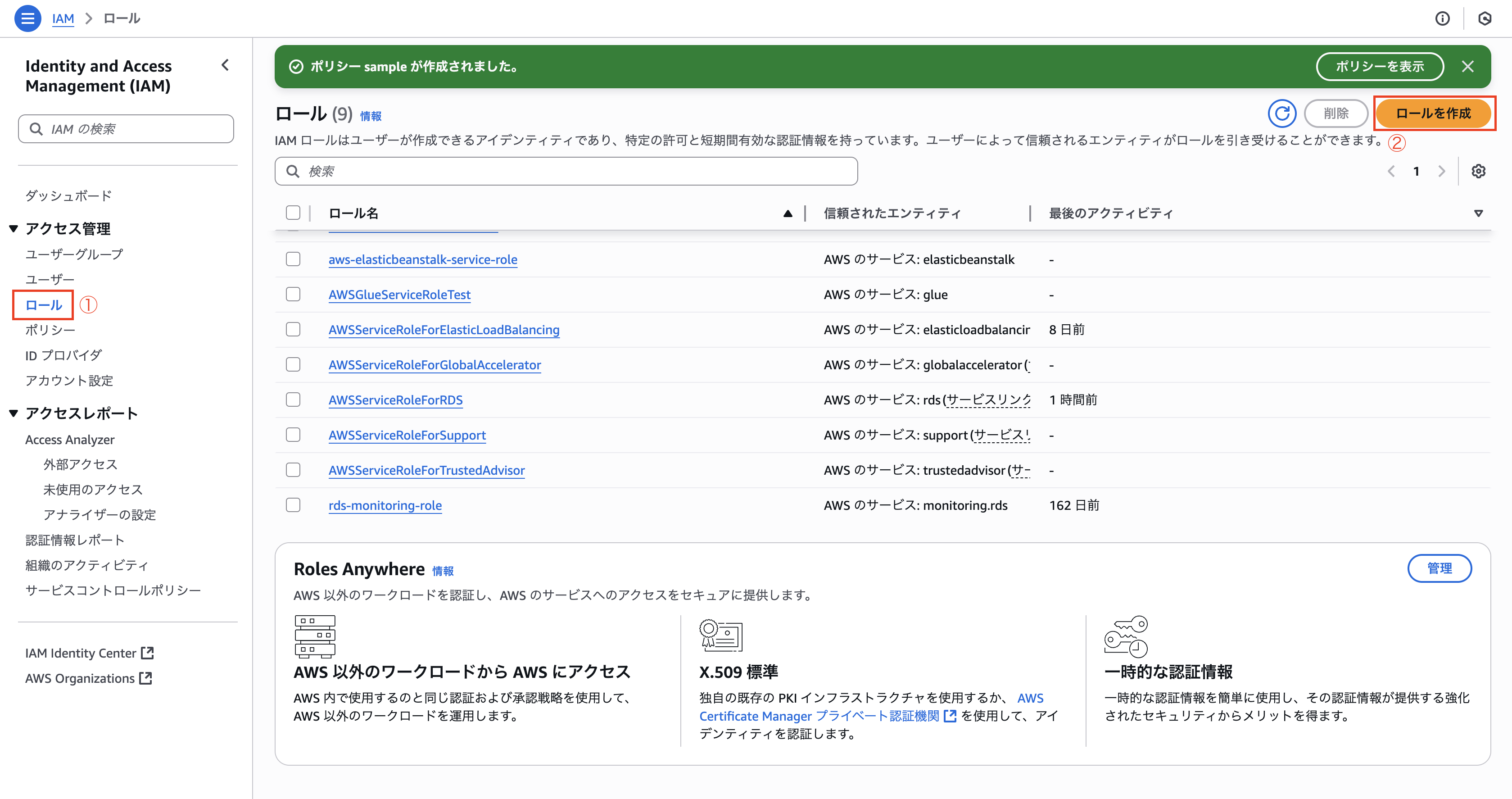1512x799 pixels.
Task: Open ポリシー in the sidebar
Action: click(50, 330)
